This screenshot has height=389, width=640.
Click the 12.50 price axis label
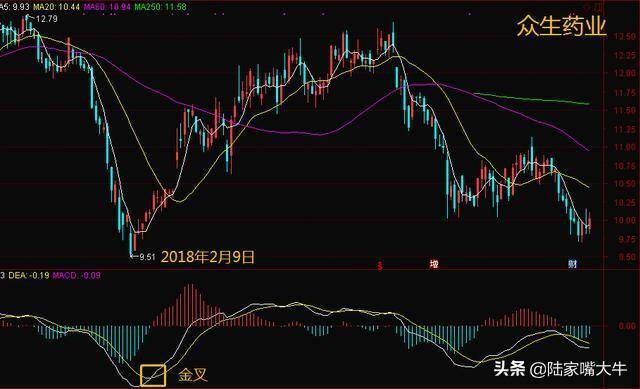point(625,37)
